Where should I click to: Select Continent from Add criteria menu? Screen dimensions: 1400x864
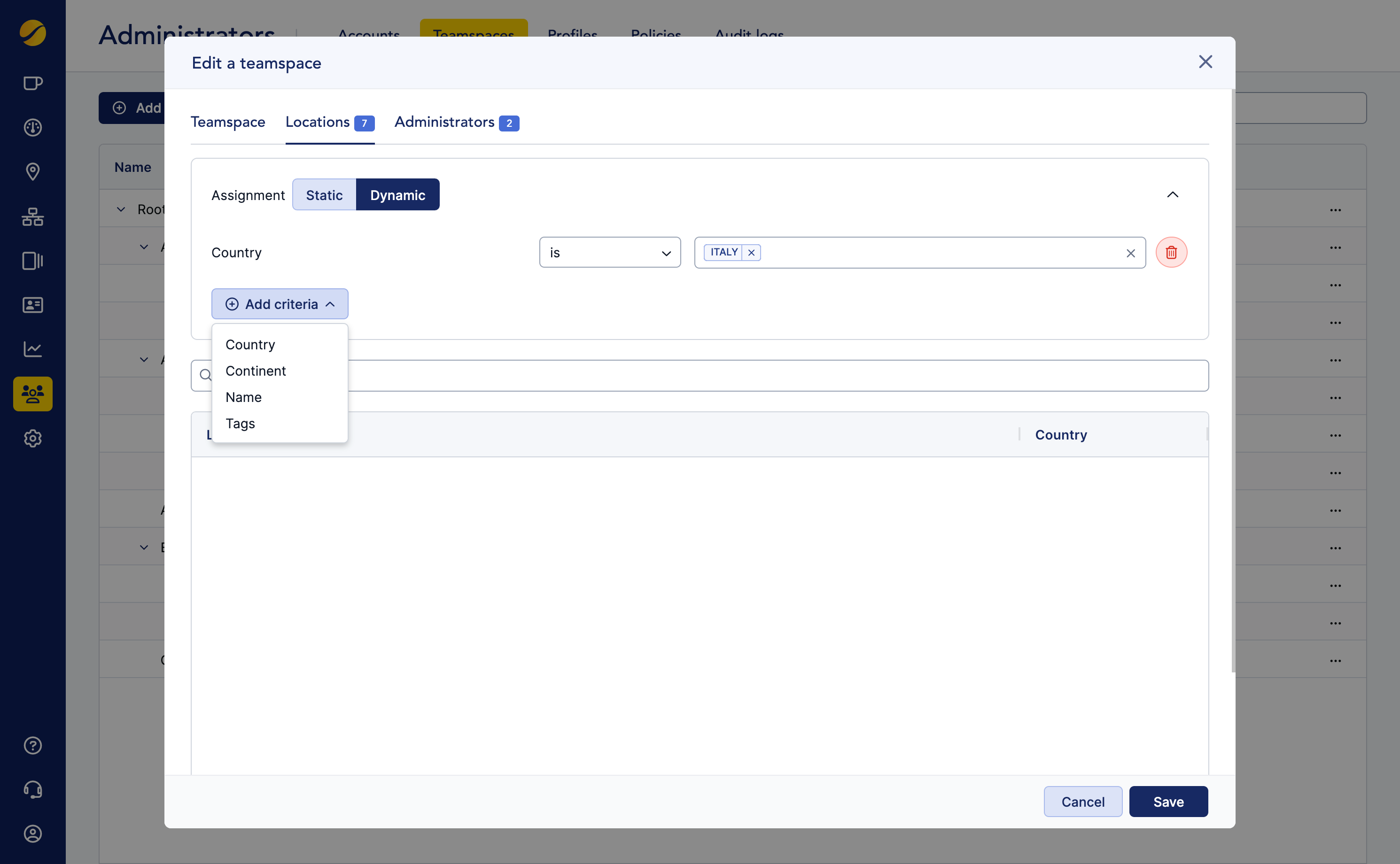[x=256, y=370]
